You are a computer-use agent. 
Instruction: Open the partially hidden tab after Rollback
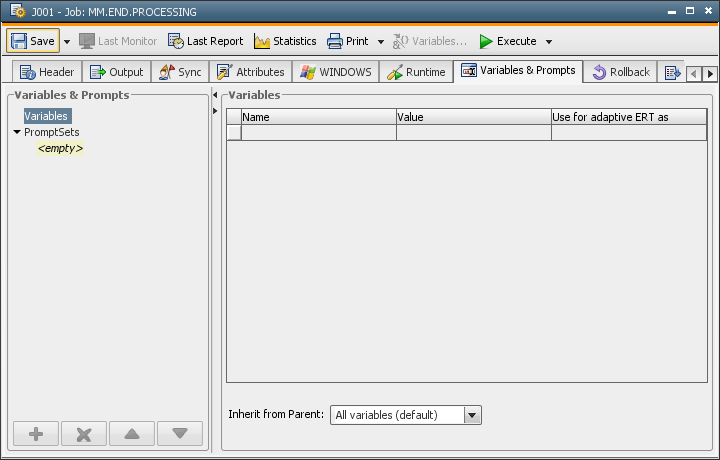[x=672, y=72]
